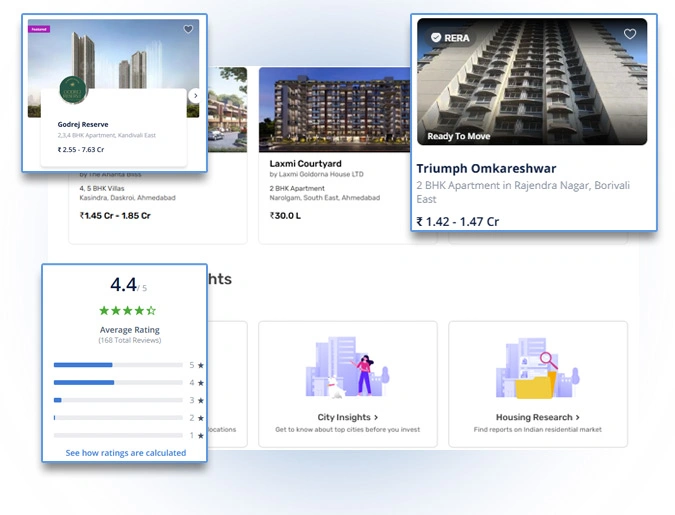The height and width of the screenshot is (515, 675).
Task: Click the City Insights illustration
Action: coord(343,367)
